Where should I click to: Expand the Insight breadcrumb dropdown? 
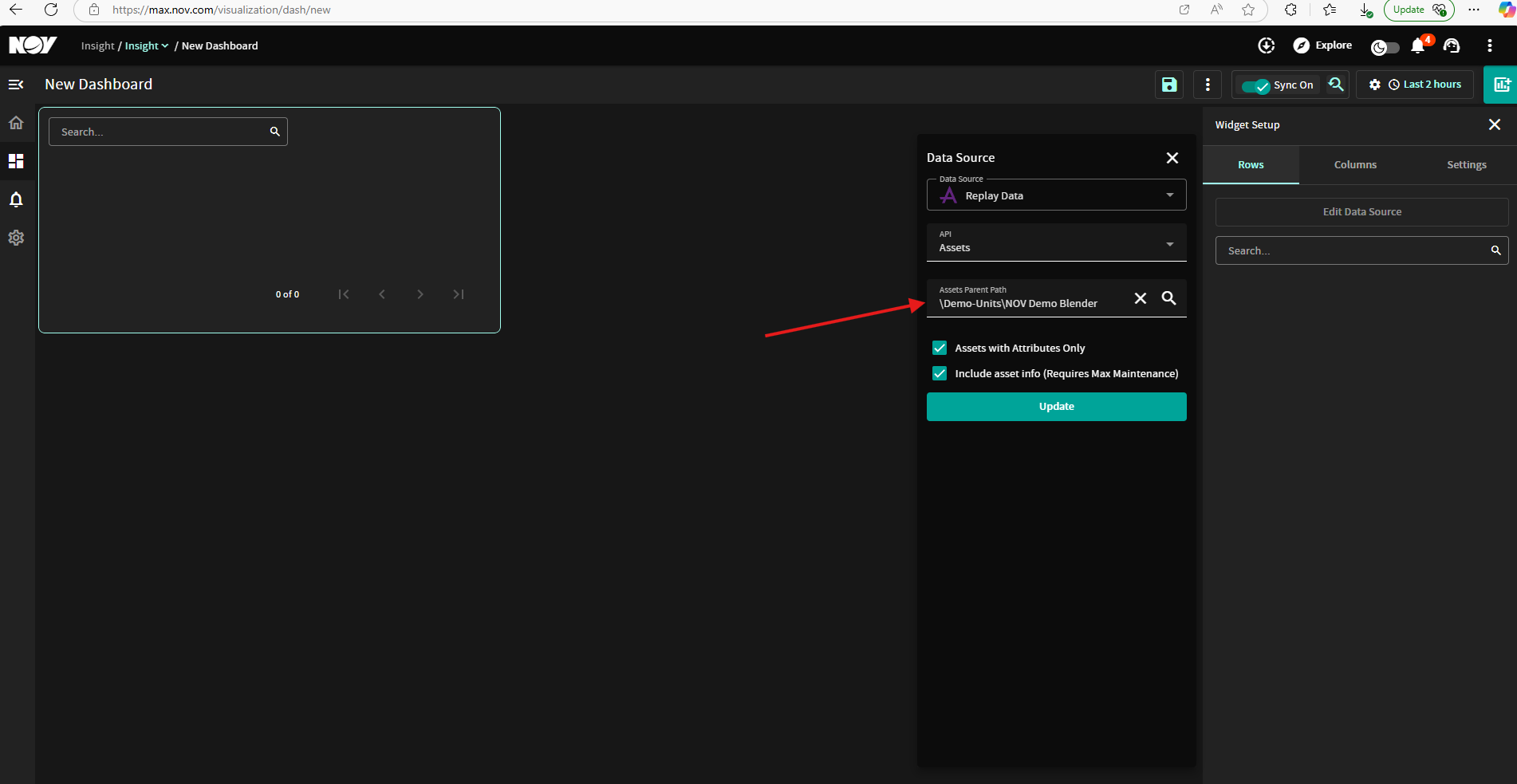coord(147,45)
